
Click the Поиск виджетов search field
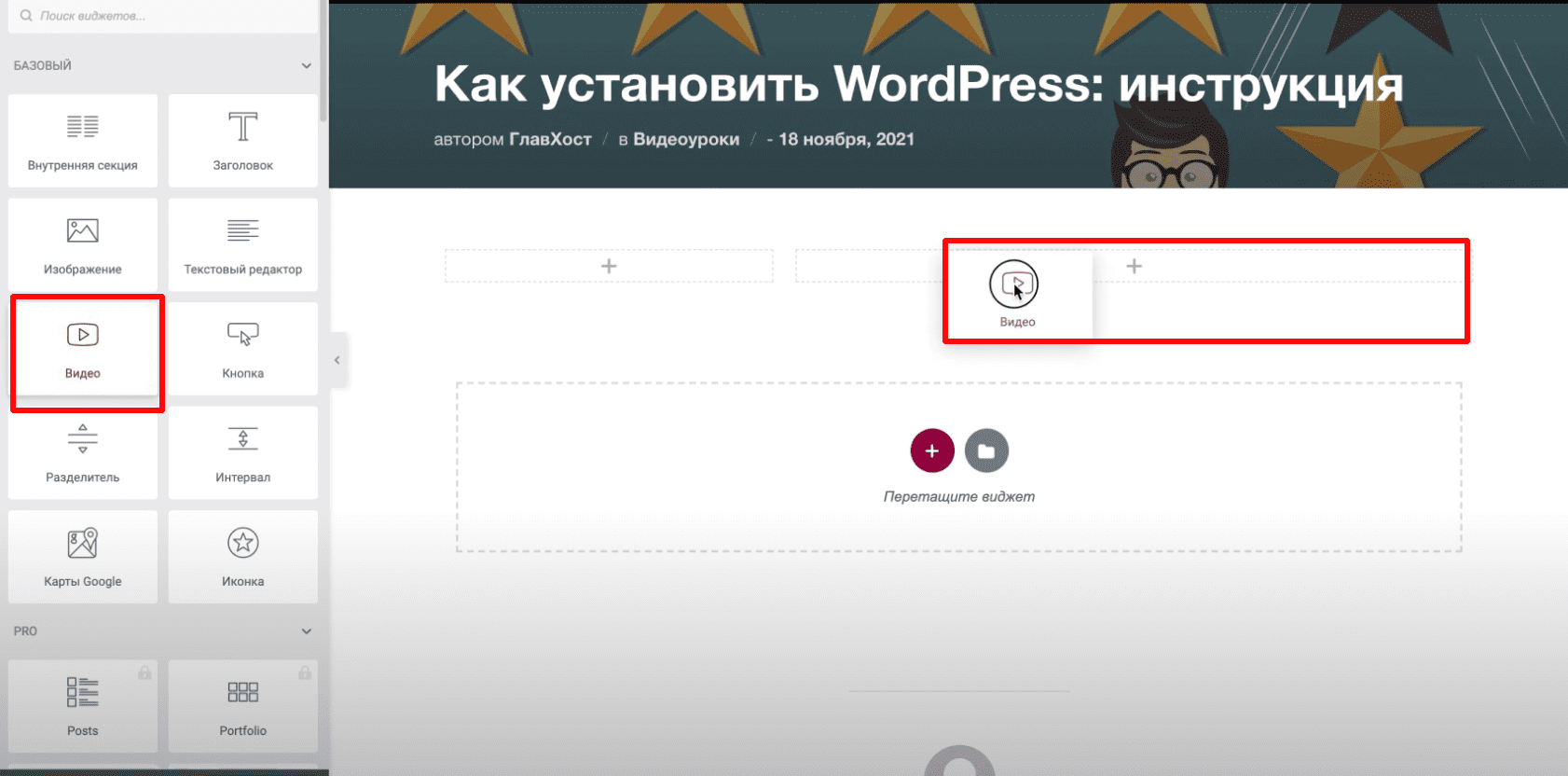pos(163,16)
